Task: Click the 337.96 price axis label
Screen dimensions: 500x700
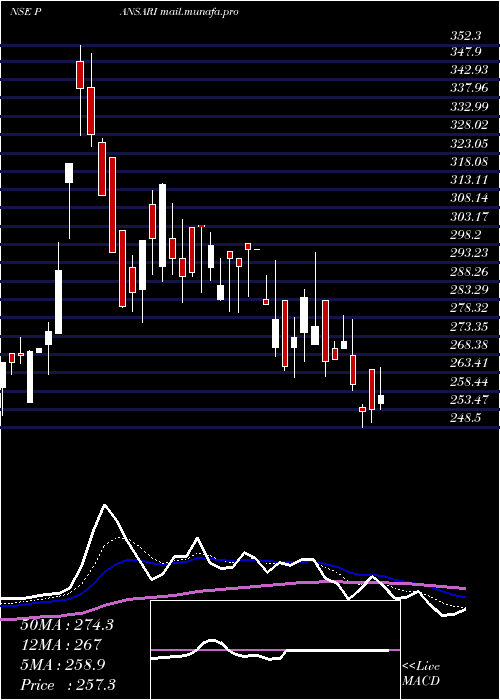Action: 469,88
